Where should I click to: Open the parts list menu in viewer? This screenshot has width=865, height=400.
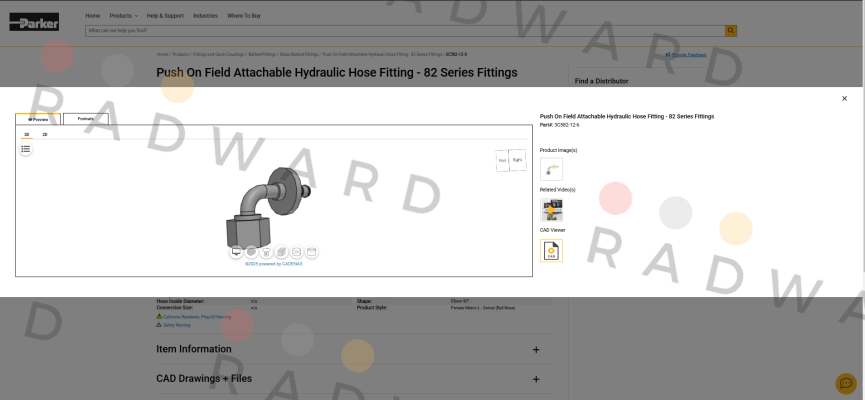click(25, 149)
